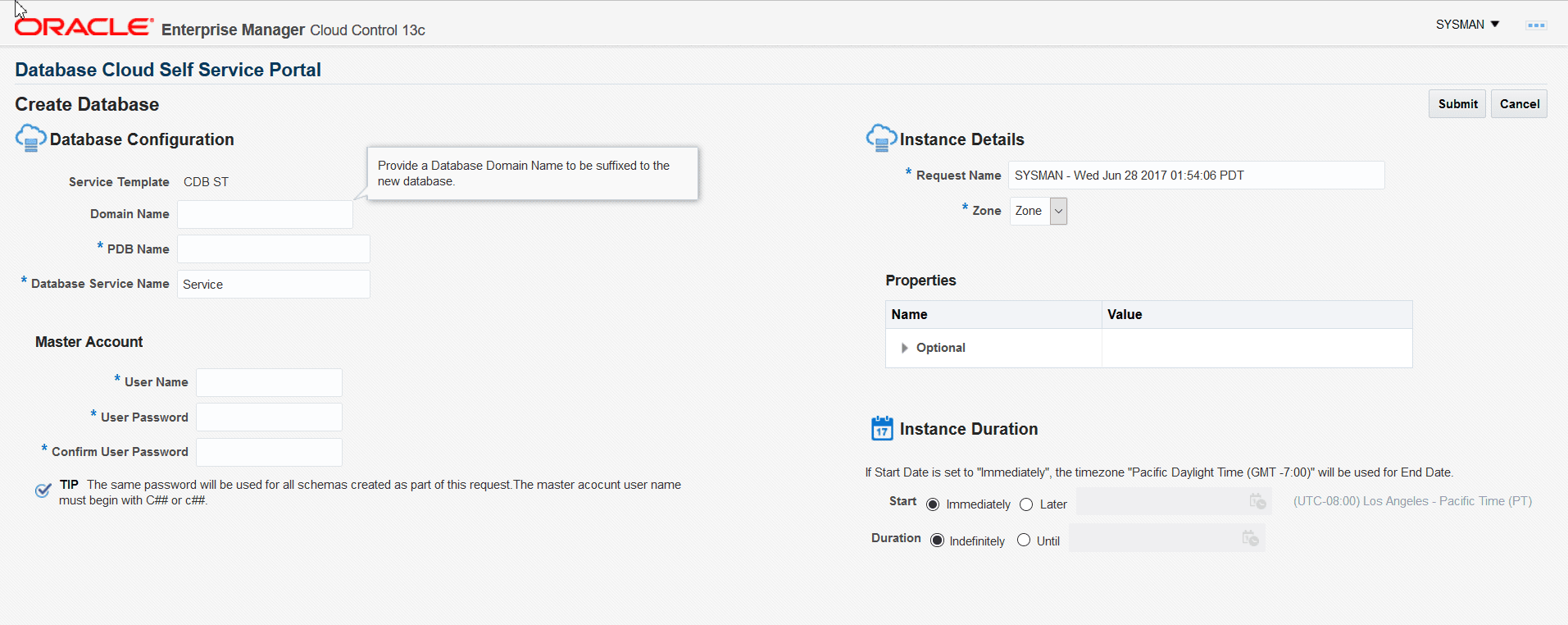Click the Start date input field
This screenshot has height=625, width=1568.
click(x=1174, y=501)
